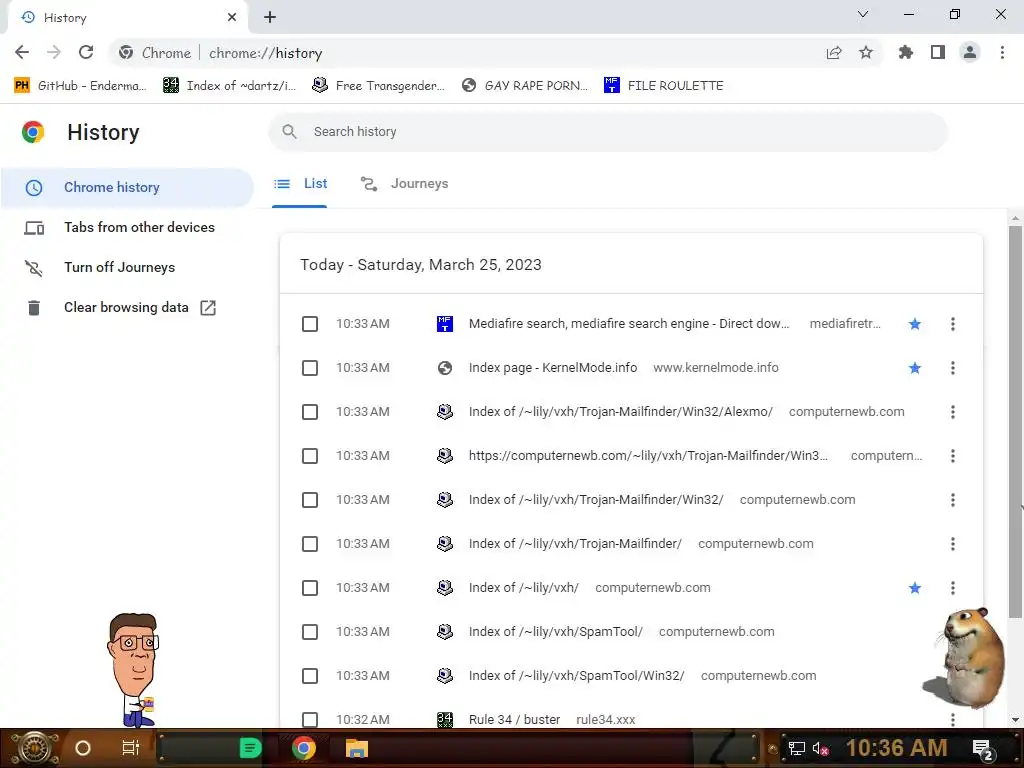This screenshot has width=1024, height=768.
Task: Click the blue star on Index of /~lily/vxh/ row
Action: pyautogui.click(x=915, y=588)
